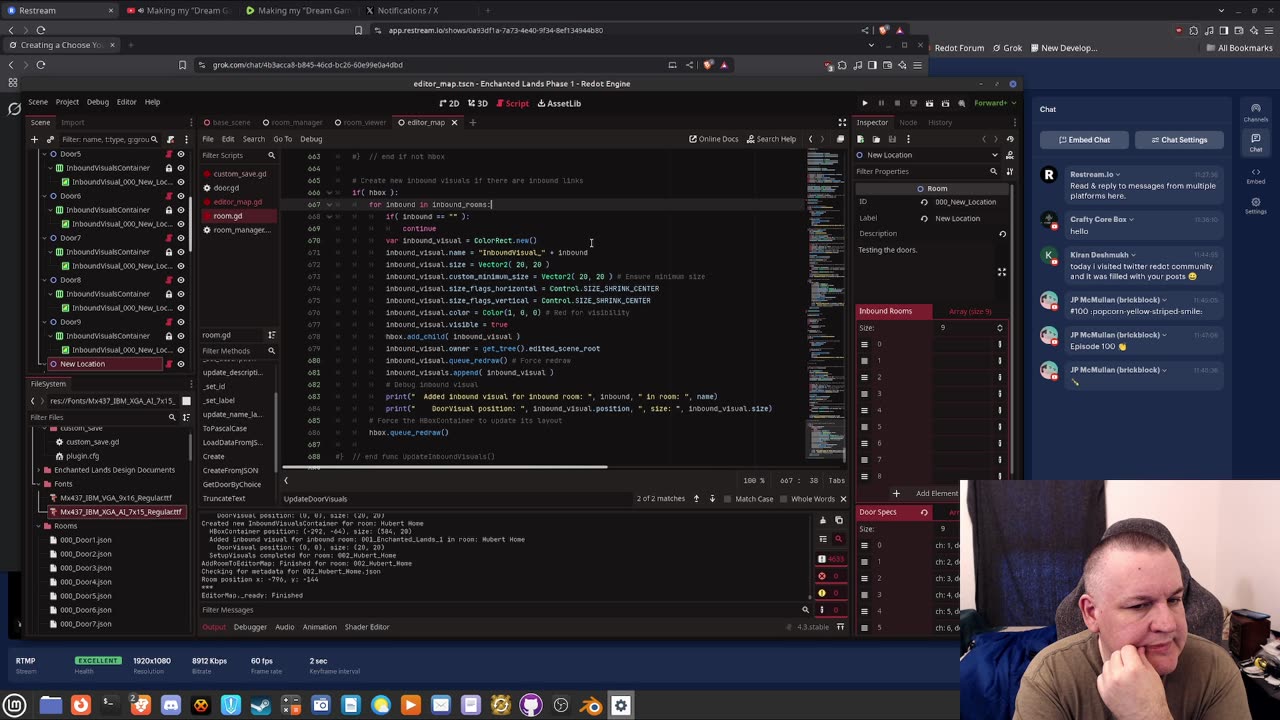Screen dimensions: 1280x720
Task: Collapse the Door7 tree node
Action: tap(43, 238)
